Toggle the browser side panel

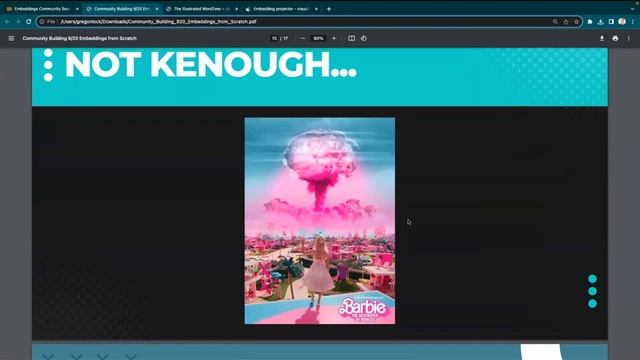coord(611,22)
